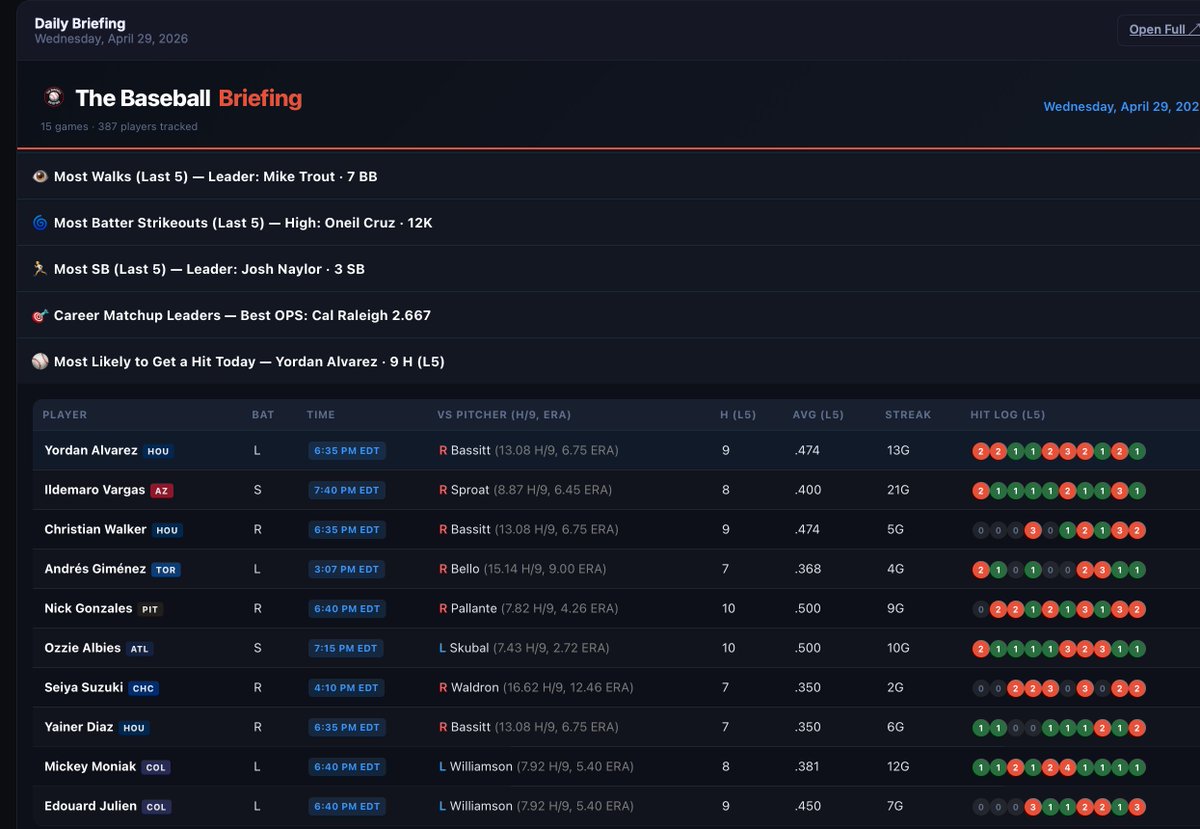Click 6:35 PM EDT time in Yordan Alvarez row
The width and height of the screenshot is (1200, 829).
point(347,451)
